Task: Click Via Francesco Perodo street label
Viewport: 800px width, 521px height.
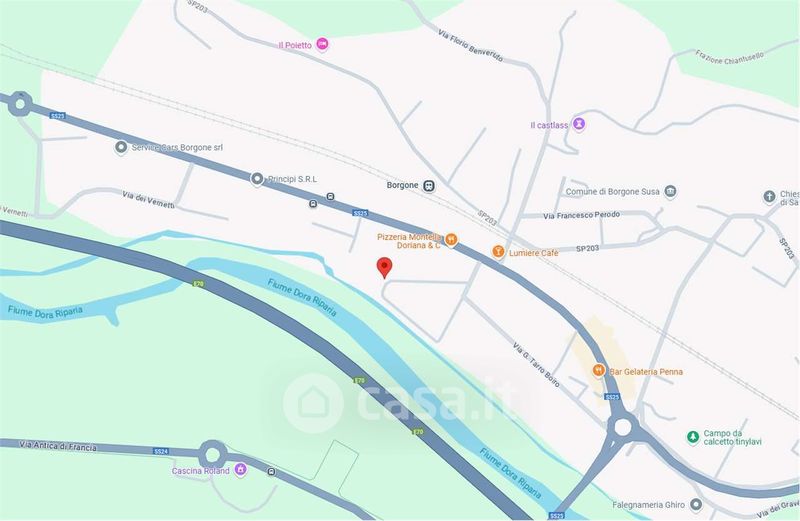Action: (582, 215)
